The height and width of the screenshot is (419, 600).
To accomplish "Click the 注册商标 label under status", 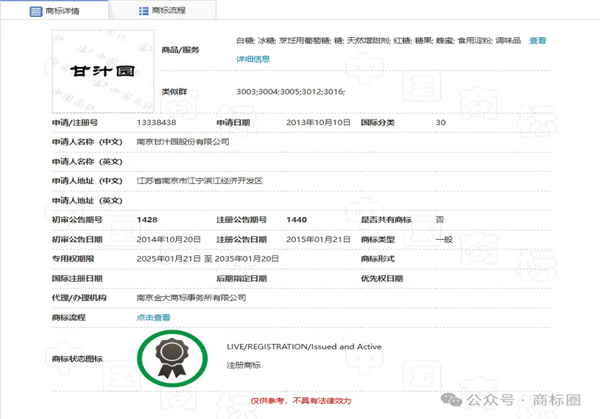I will coord(244,367).
